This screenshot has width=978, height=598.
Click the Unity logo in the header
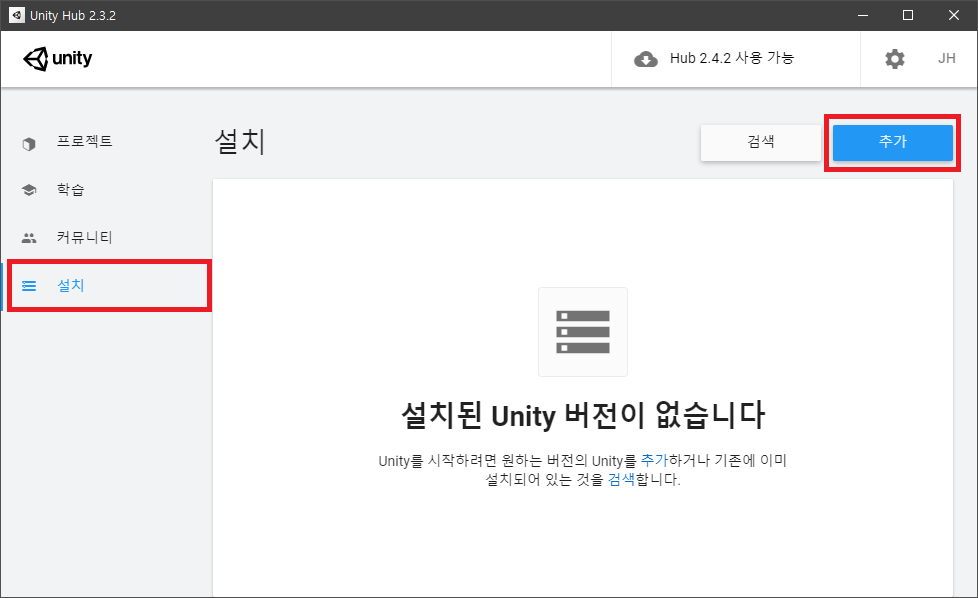[x=57, y=59]
